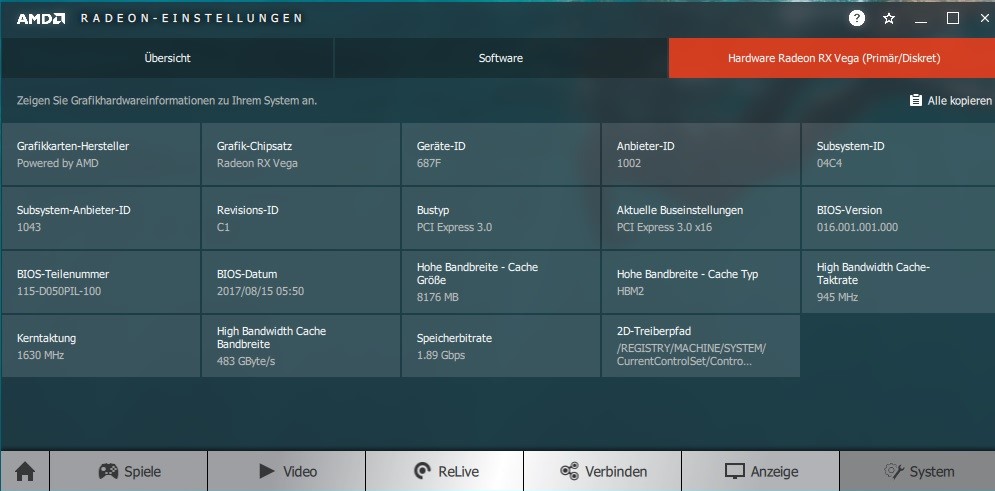Click the share nodes icon in Verbinden
This screenshot has width=995, height=491.
[569, 471]
